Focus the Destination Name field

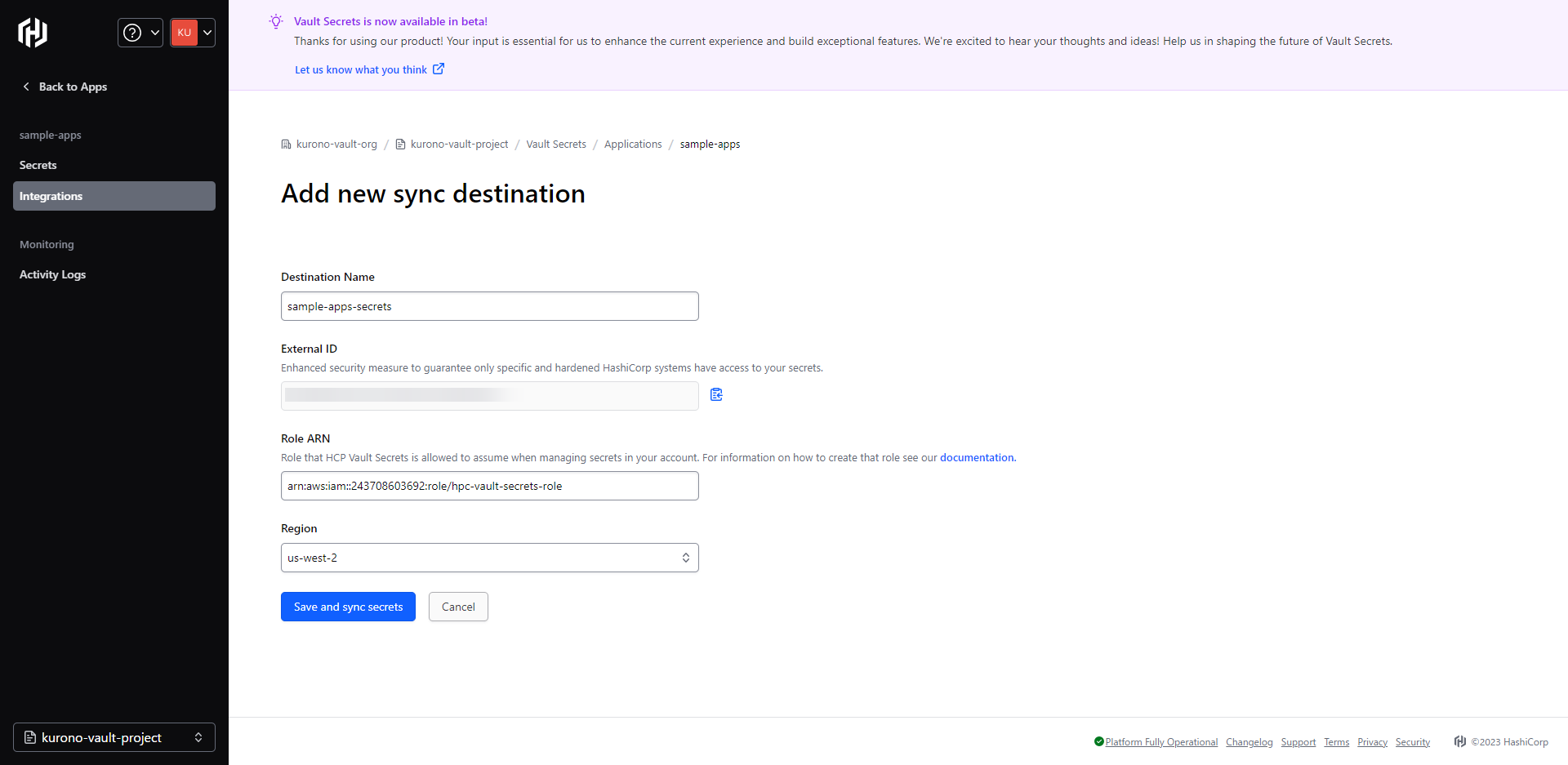(x=490, y=306)
